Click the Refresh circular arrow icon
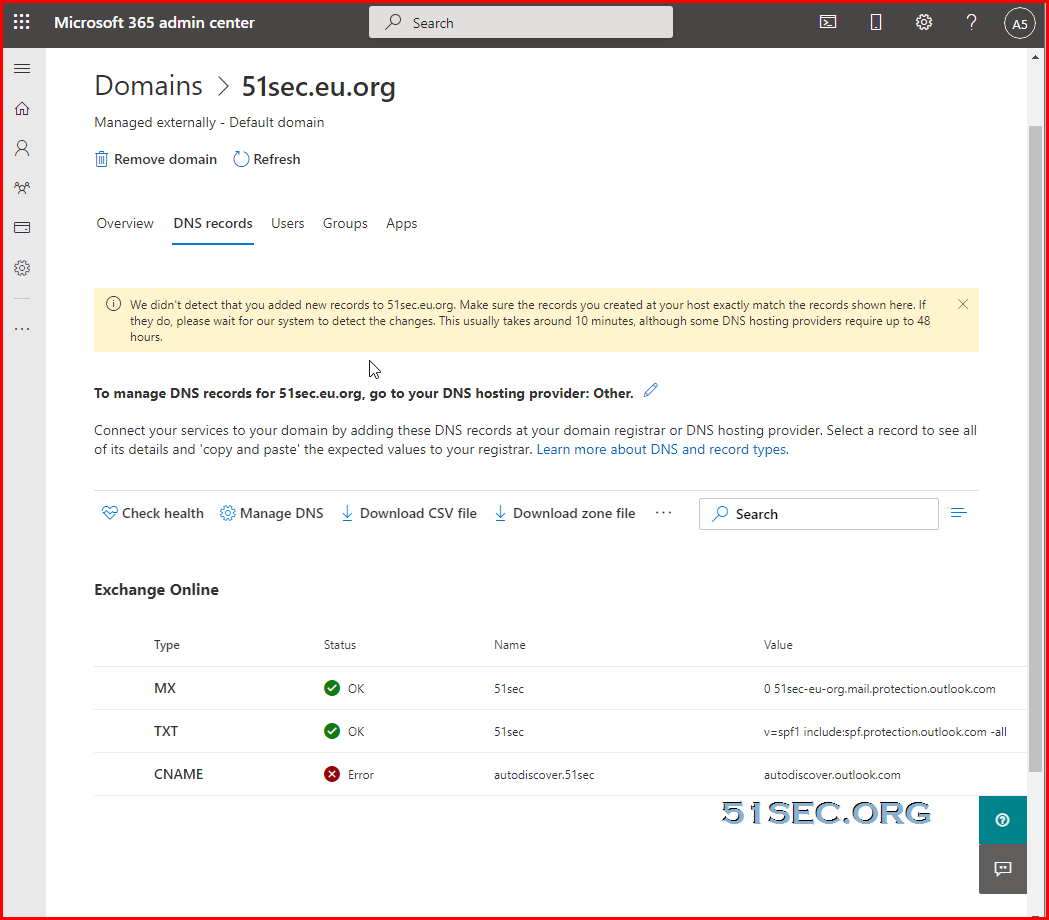Screen dimensions: 1049x920 pyautogui.click(x=241, y=159)
